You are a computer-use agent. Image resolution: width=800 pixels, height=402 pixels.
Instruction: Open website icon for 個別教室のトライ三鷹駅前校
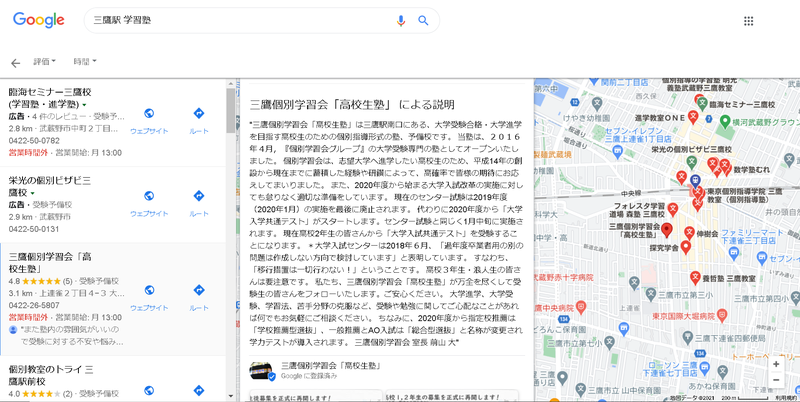click(x=149, y=390)
